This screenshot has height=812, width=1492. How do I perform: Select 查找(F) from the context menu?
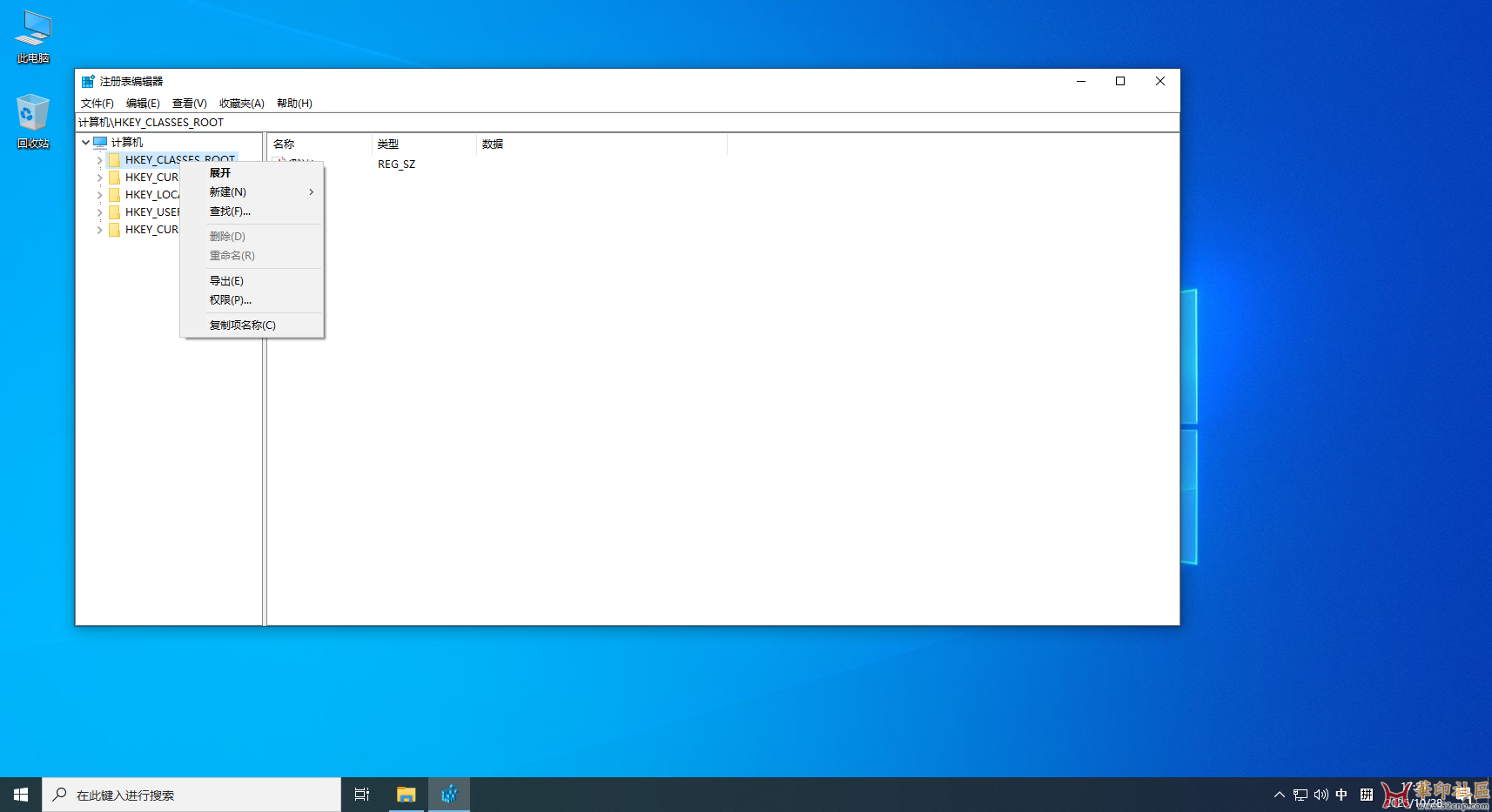(229, 211)
